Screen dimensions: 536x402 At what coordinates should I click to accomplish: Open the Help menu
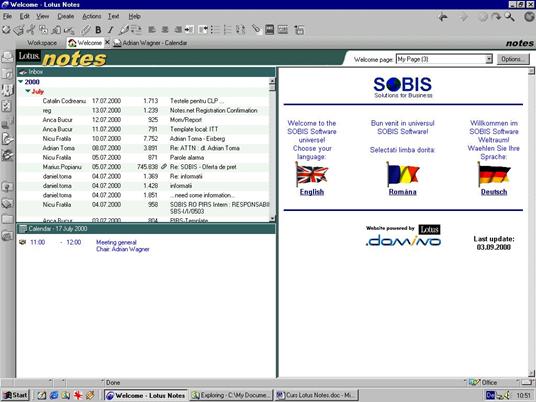tap(135, 16)
